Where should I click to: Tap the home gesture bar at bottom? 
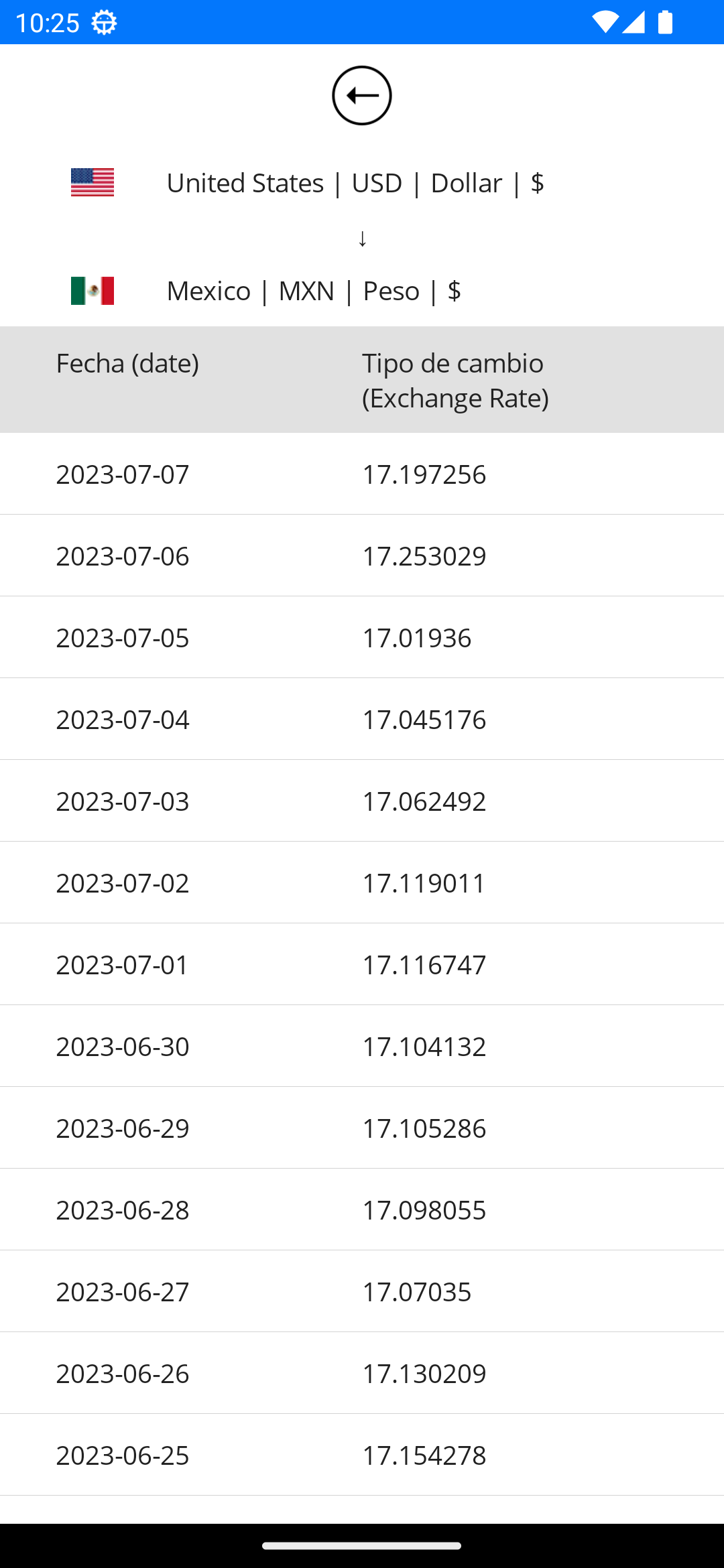362,1546
